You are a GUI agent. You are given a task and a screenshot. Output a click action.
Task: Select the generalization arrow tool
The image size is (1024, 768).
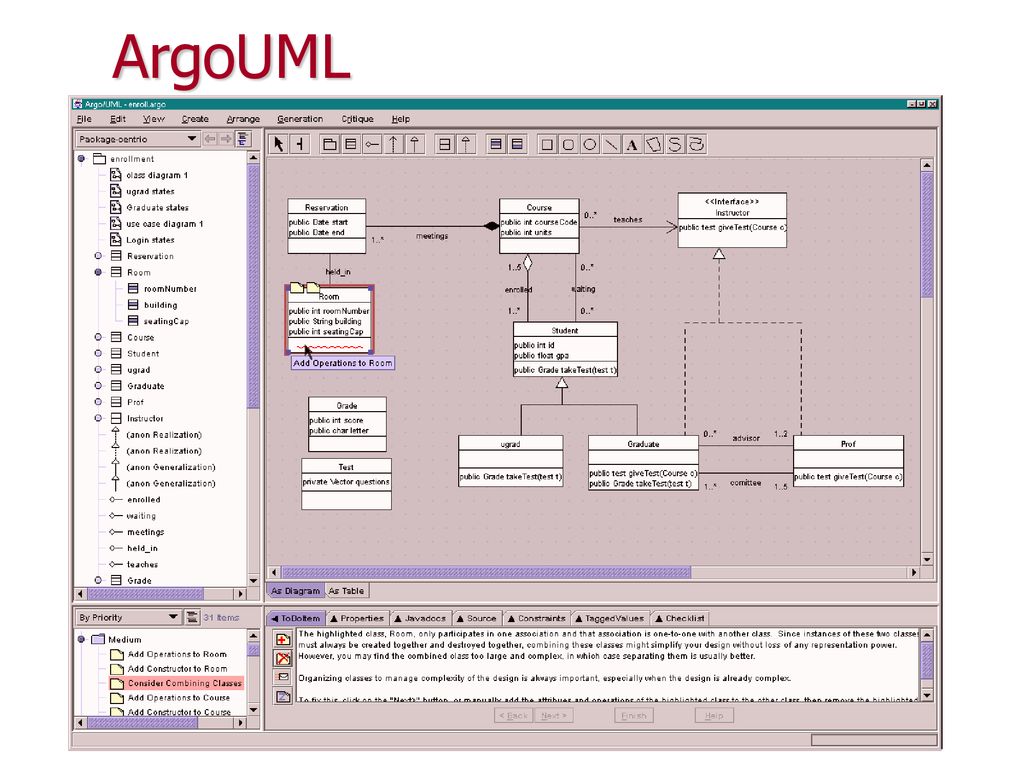(x=415, y=144)
